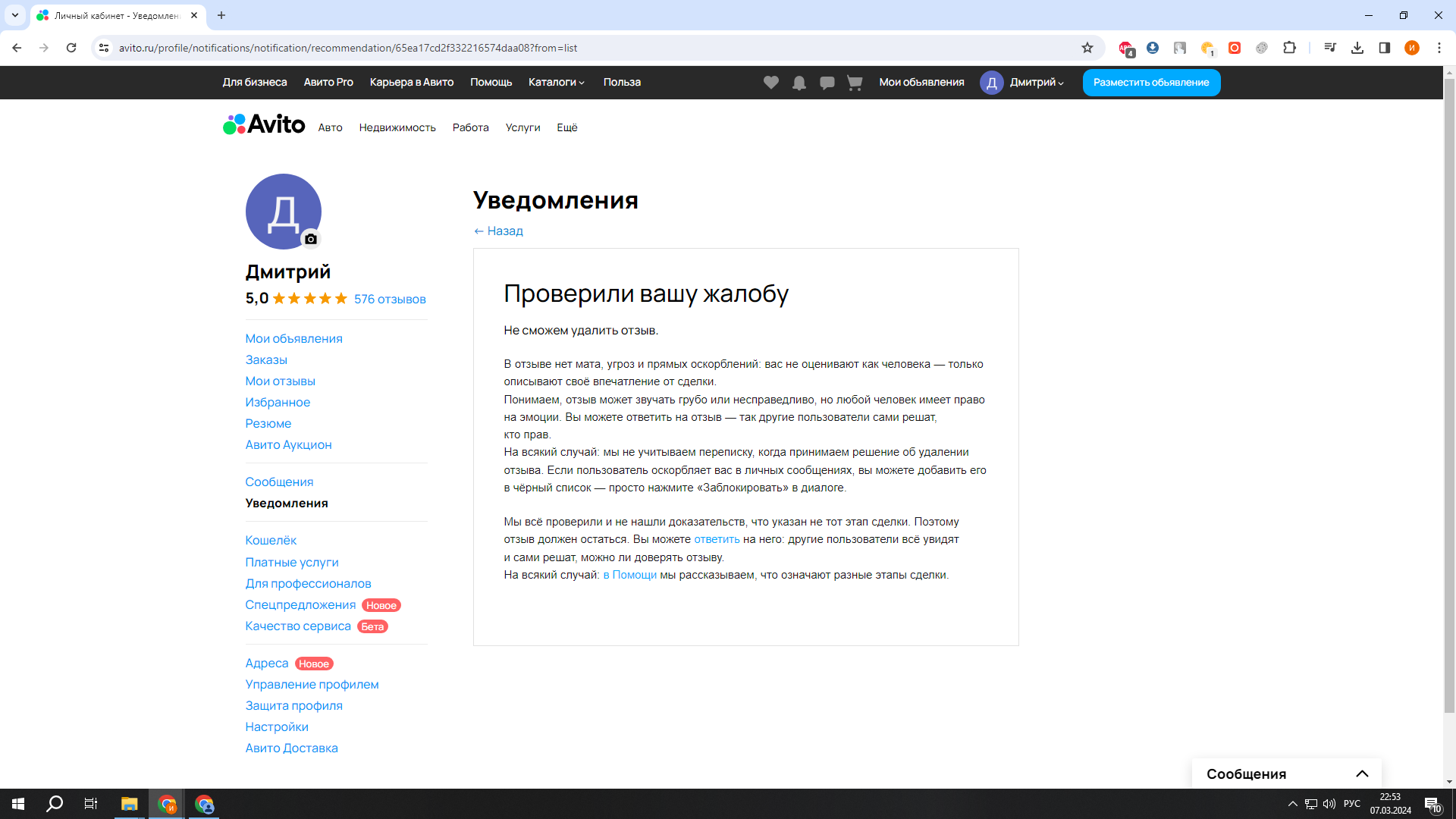Open Карьера в Авито menu item
Image resolution: width=1456 pixels, height=819 pixels.
click(412, 83)
